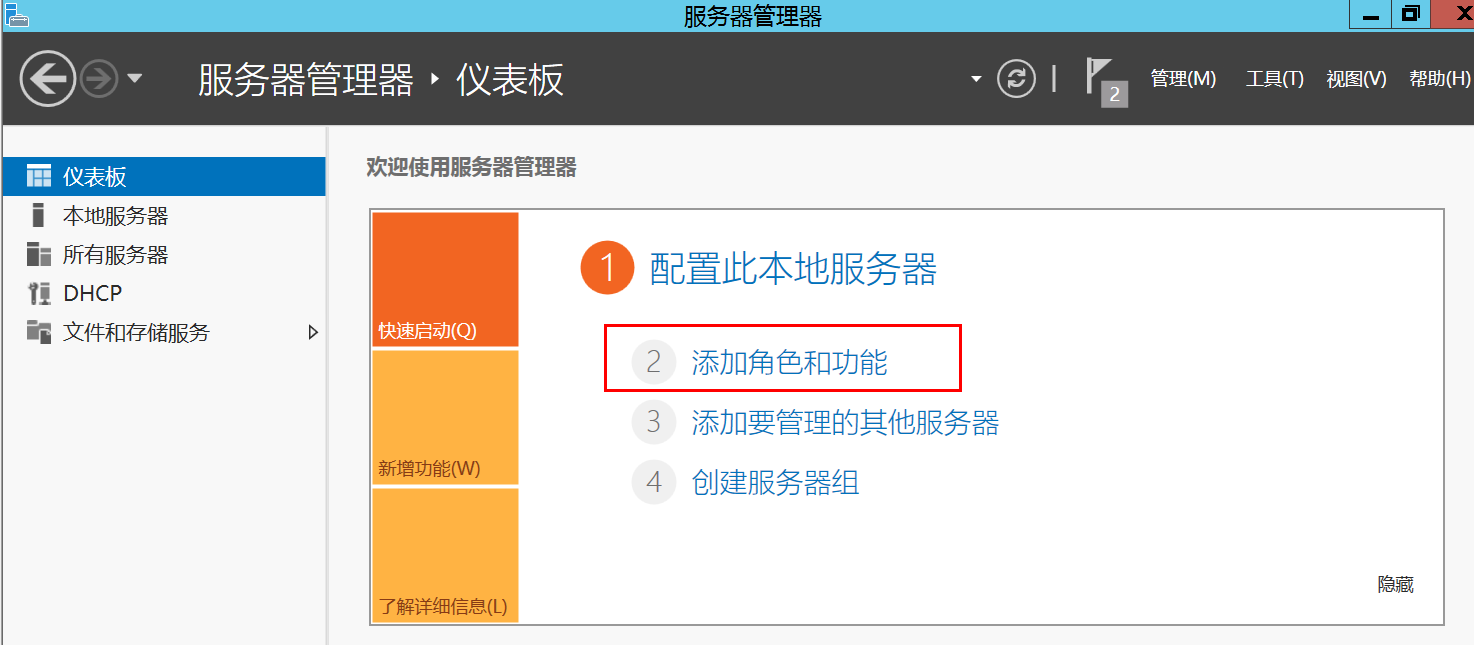Image resolution: width=1474 pixels, height=645 pixels.
Task: Click 添加角色和功能 link
Action: (x=789, y=362)
